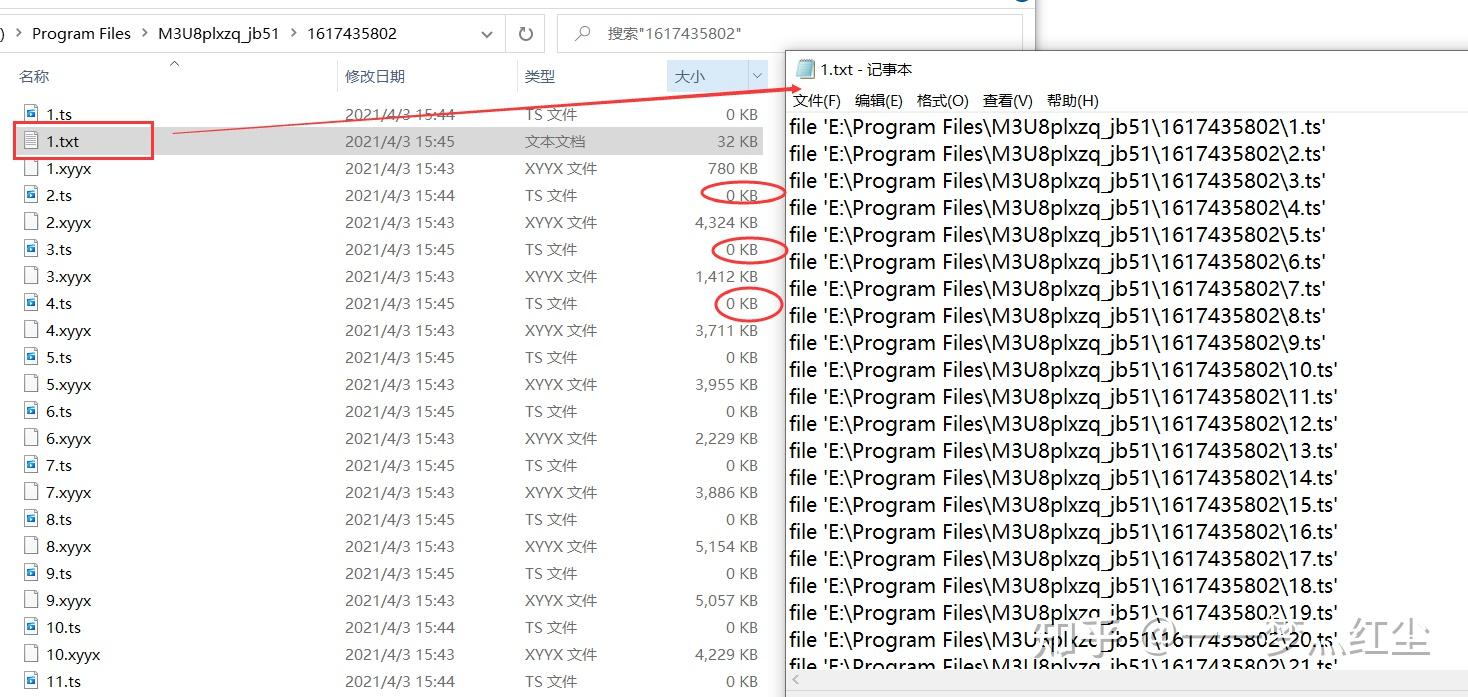Click the refresh icon in address bar

(x=525, y=33)
